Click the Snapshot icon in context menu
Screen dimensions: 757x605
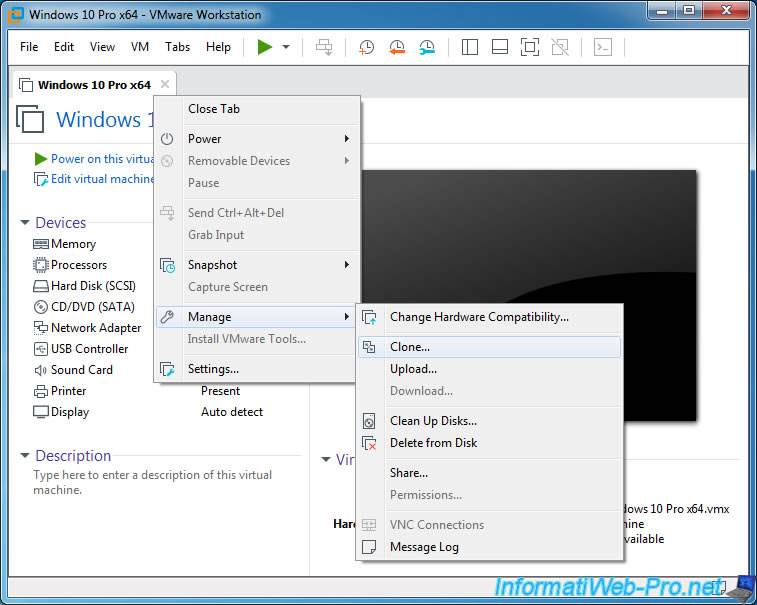[168, 265]
